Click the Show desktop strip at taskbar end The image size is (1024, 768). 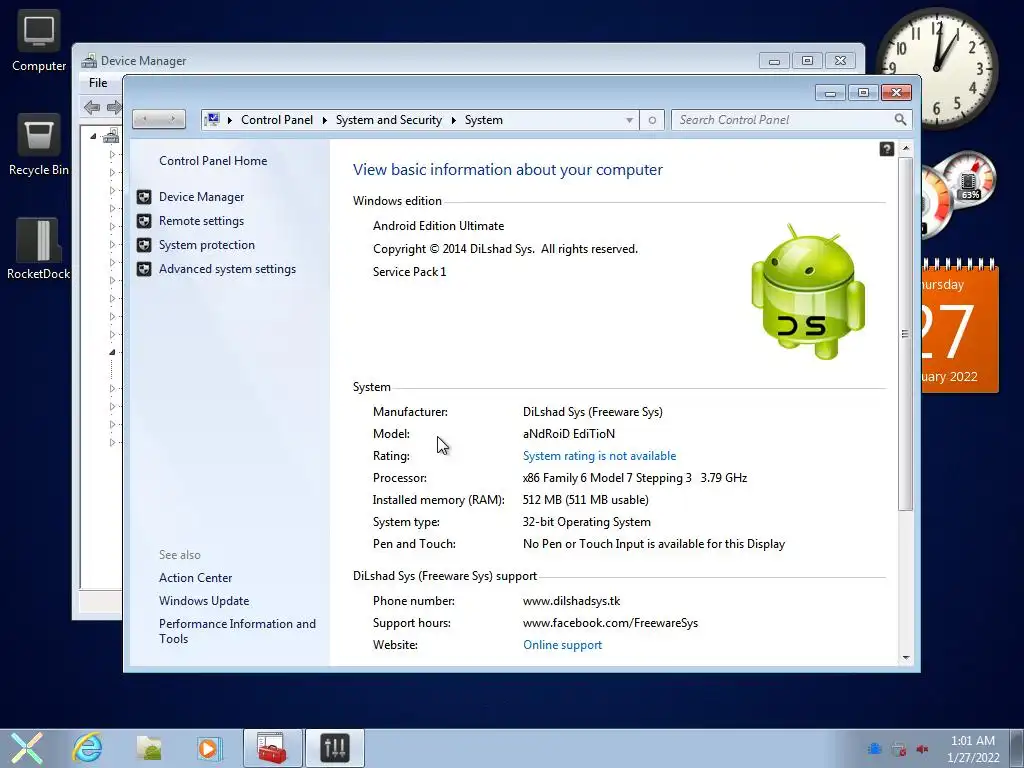(1017, 748)
